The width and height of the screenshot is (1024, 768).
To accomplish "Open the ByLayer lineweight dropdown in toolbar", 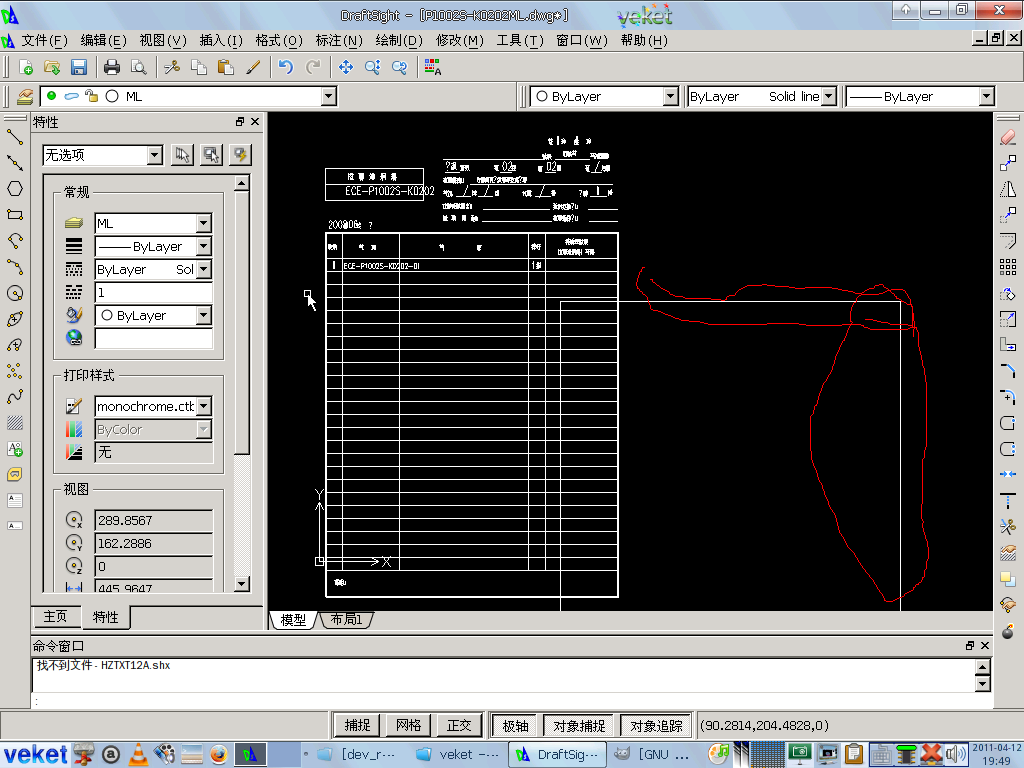I will (x=986, y=97).
